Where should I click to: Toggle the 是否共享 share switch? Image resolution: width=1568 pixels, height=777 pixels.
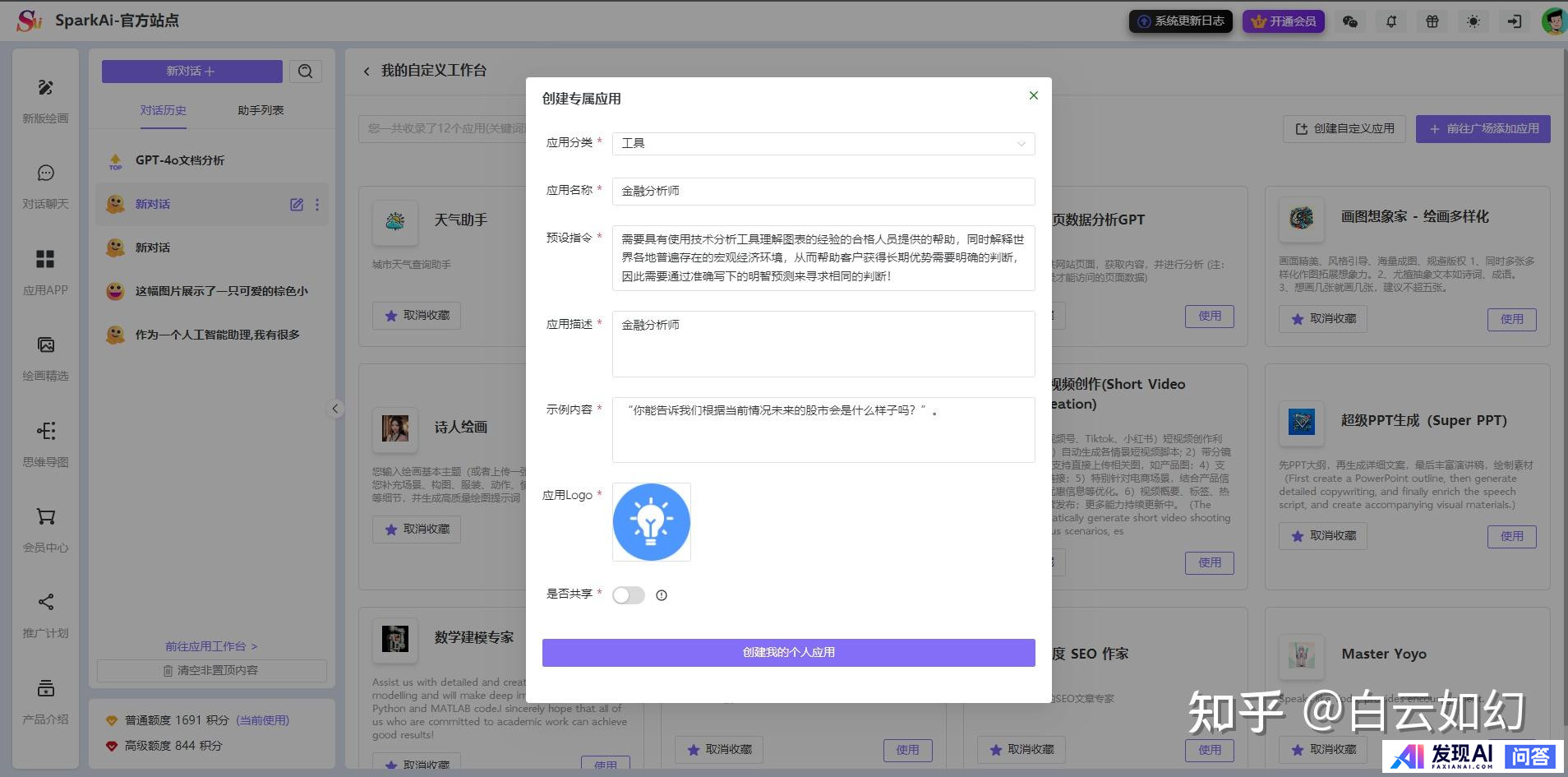click(629, 595)
